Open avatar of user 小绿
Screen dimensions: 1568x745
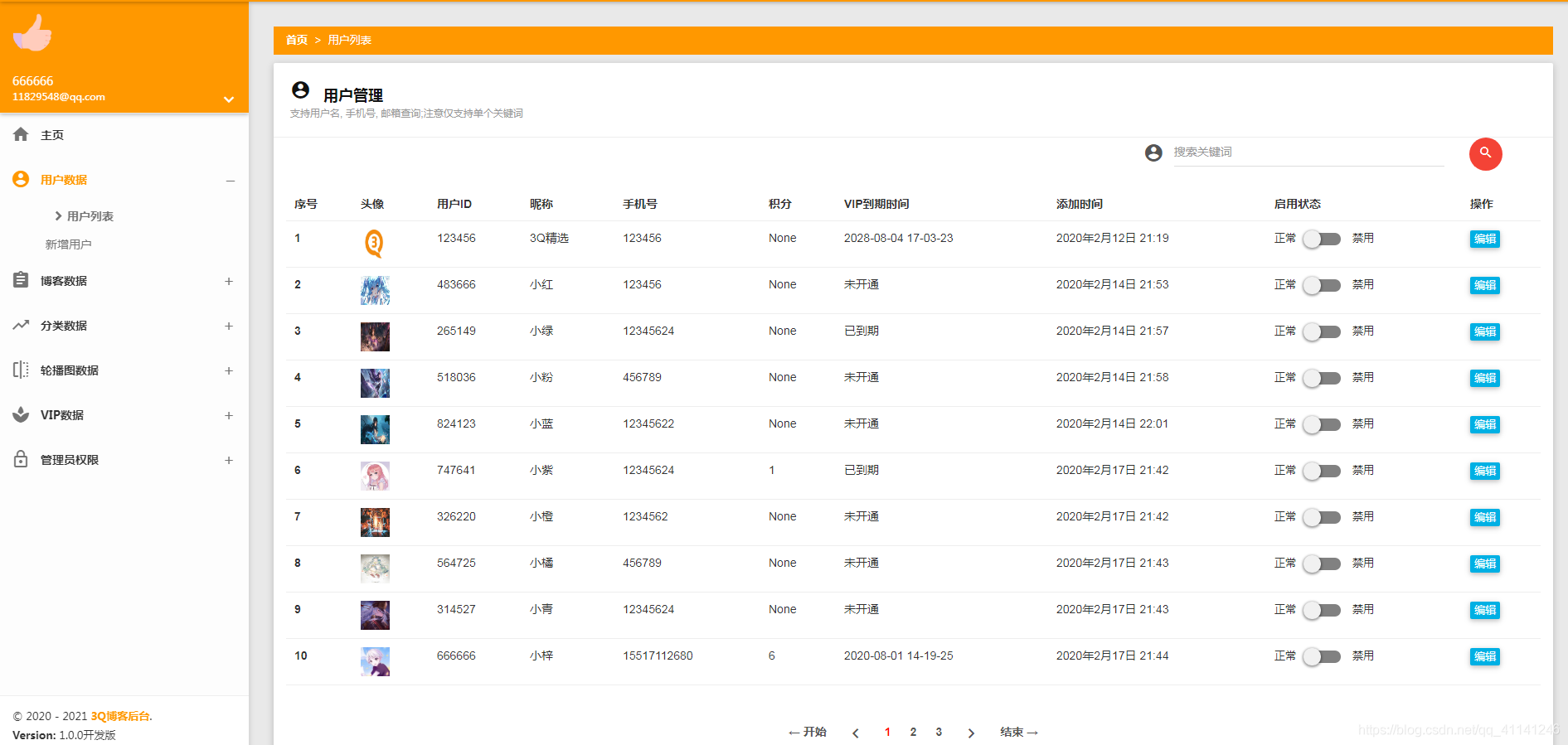pyautogui.click(x=375, y=336)
